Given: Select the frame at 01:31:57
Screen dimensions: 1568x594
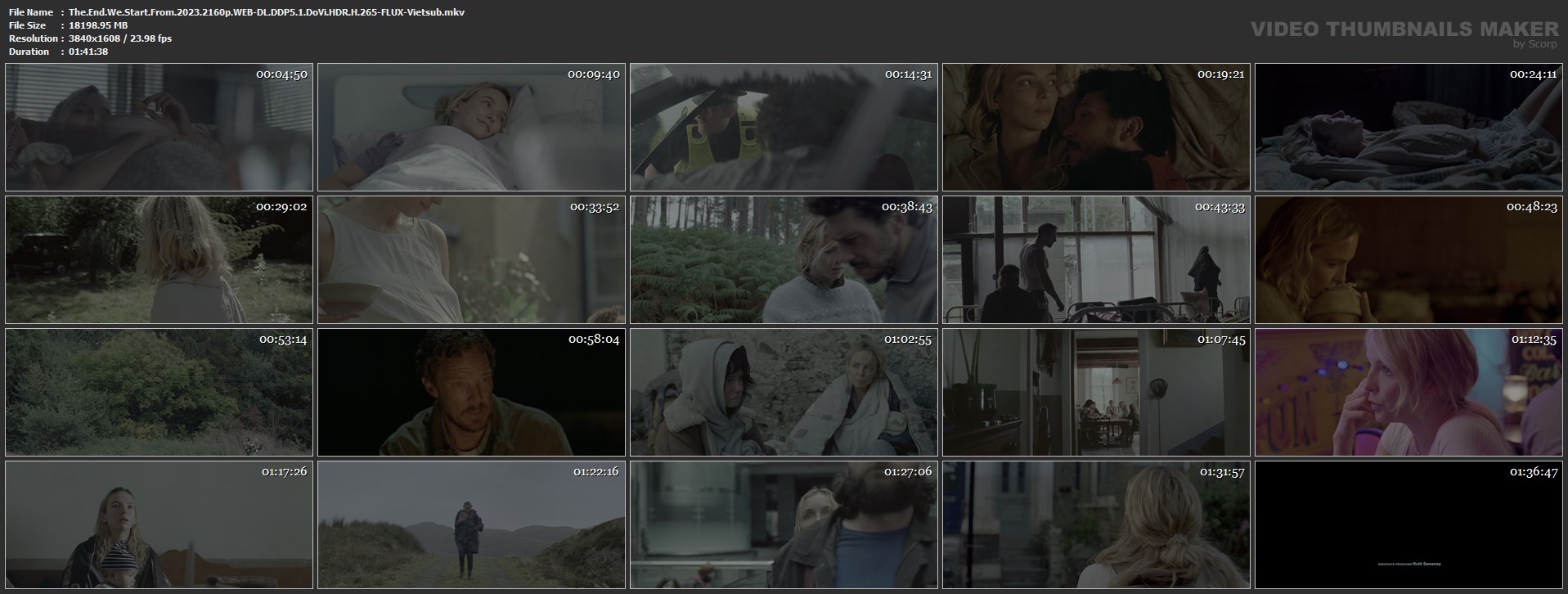Looking at the screenshot, I should (x=1096, y=524).
